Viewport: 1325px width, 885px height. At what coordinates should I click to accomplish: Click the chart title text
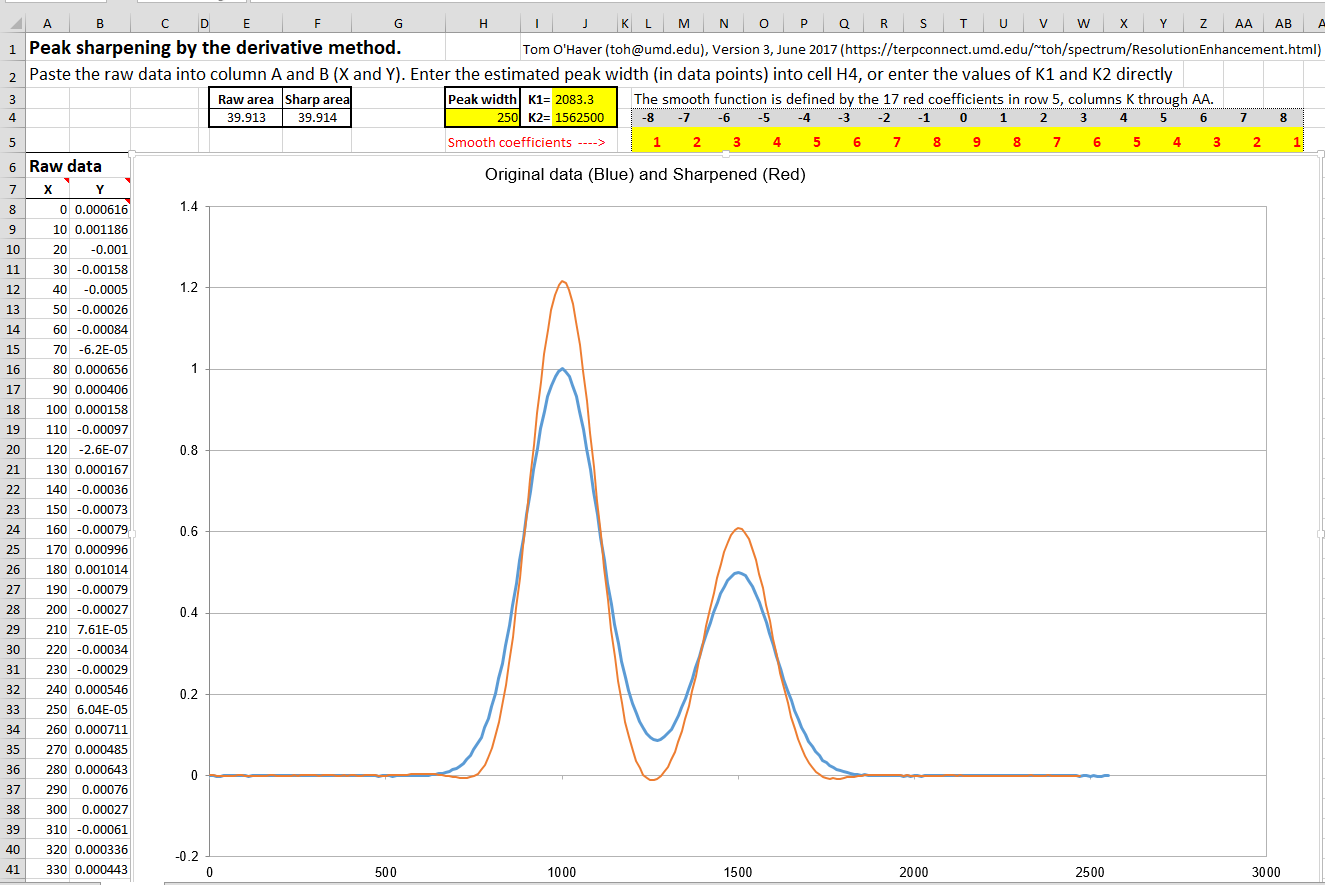pos(645,174)
